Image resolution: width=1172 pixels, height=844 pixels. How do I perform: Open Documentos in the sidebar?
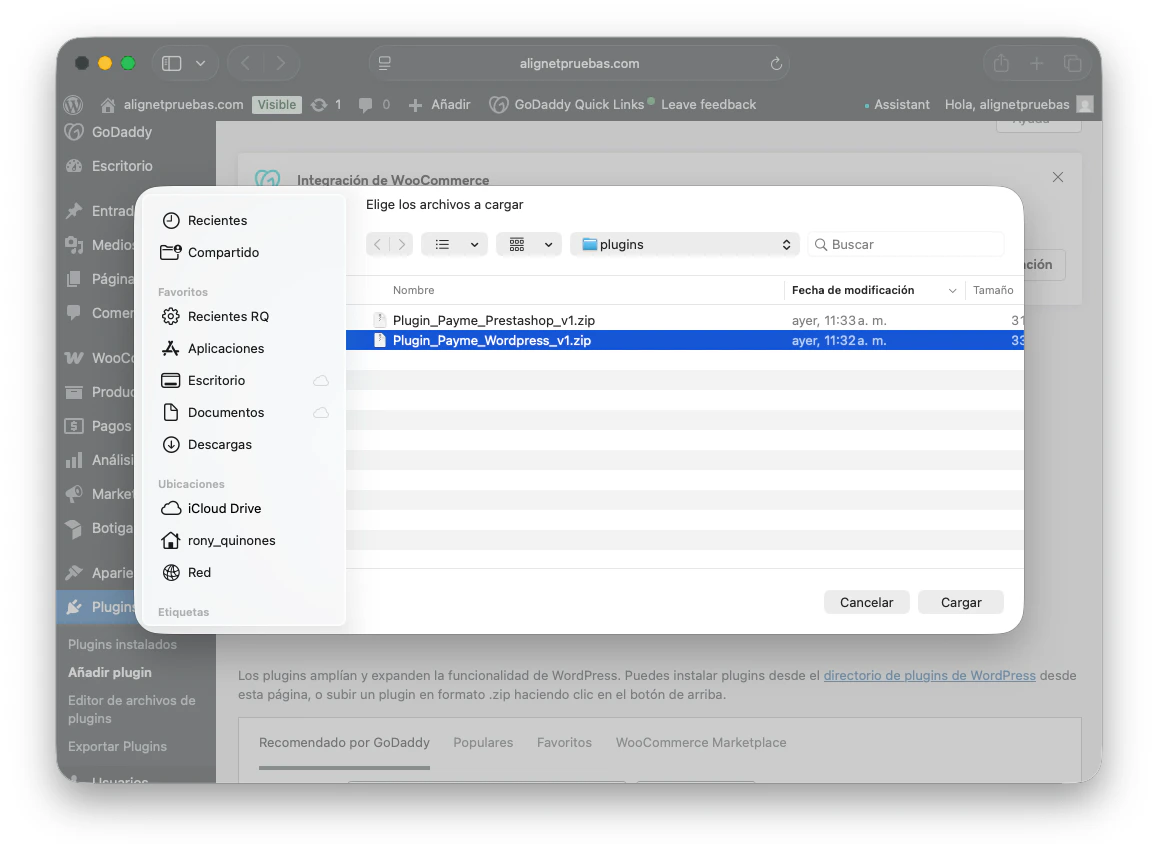(x=213, y=413)
